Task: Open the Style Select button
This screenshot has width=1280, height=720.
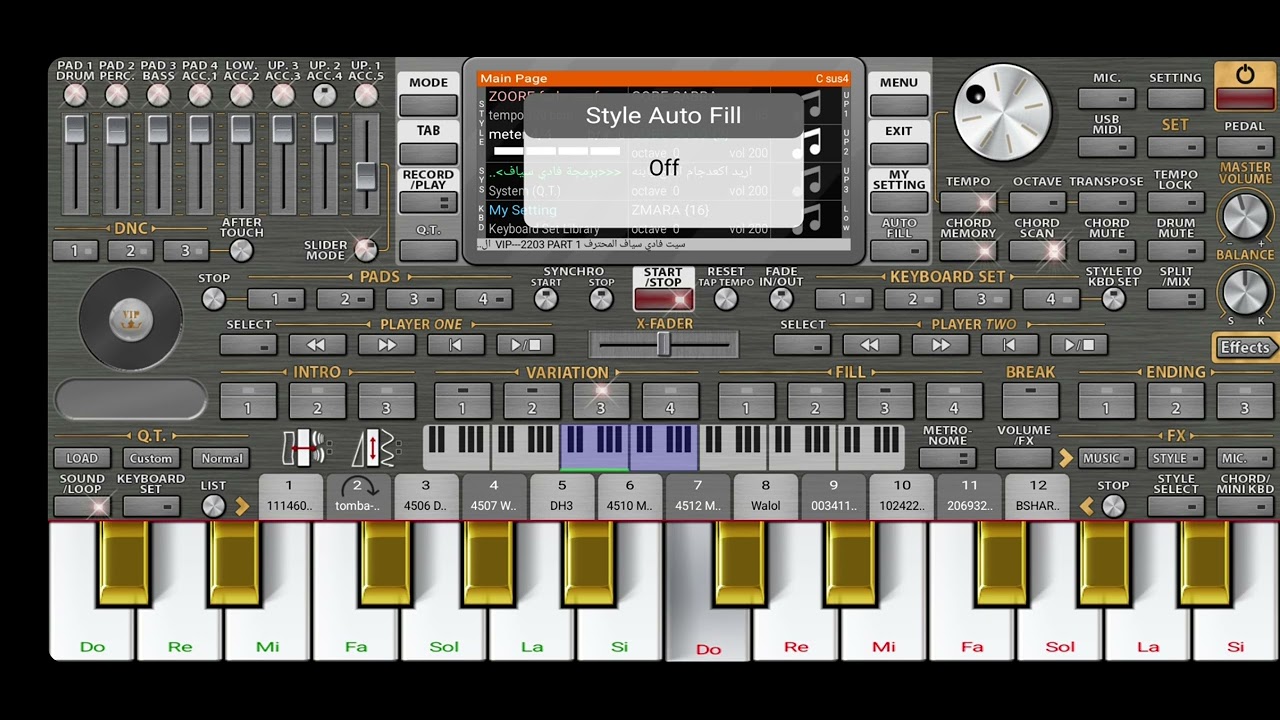Action: [x=1176, y=507]
